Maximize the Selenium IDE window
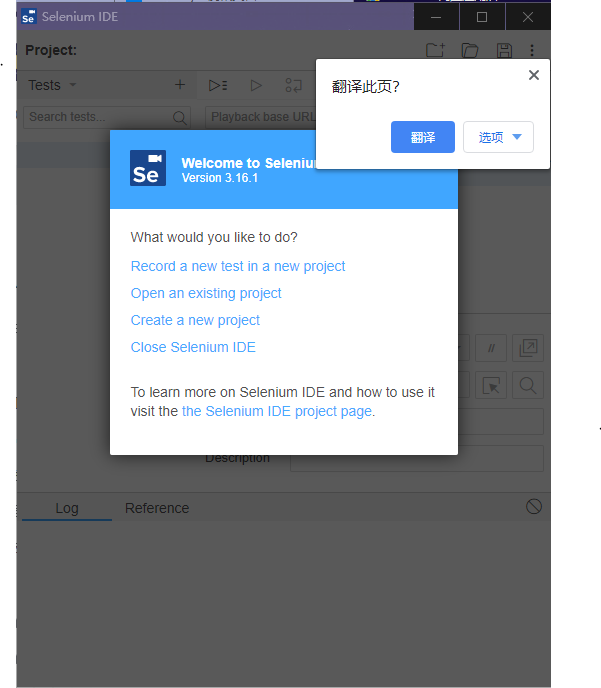 coord(482,17)
